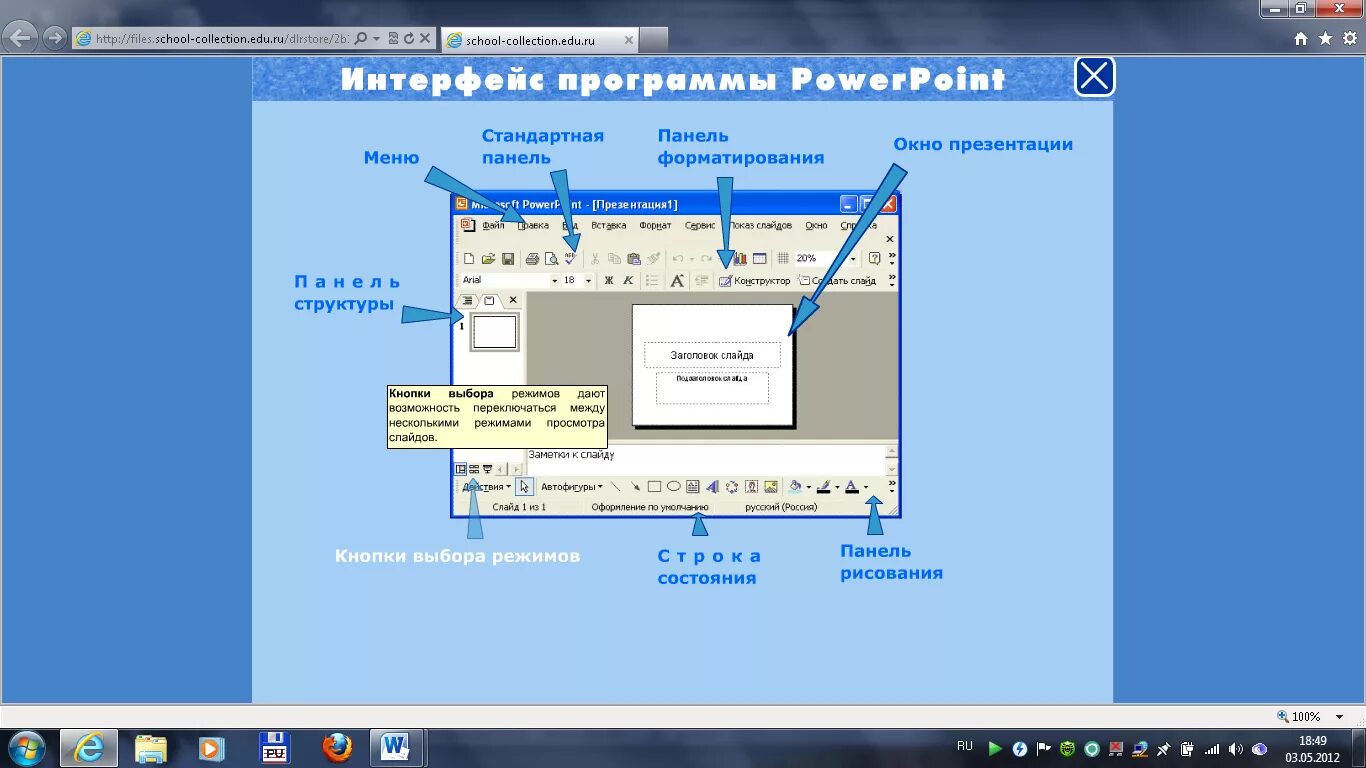Close the structure panel with its X
The image size is (1366, 768).
[x=513, y=300]
